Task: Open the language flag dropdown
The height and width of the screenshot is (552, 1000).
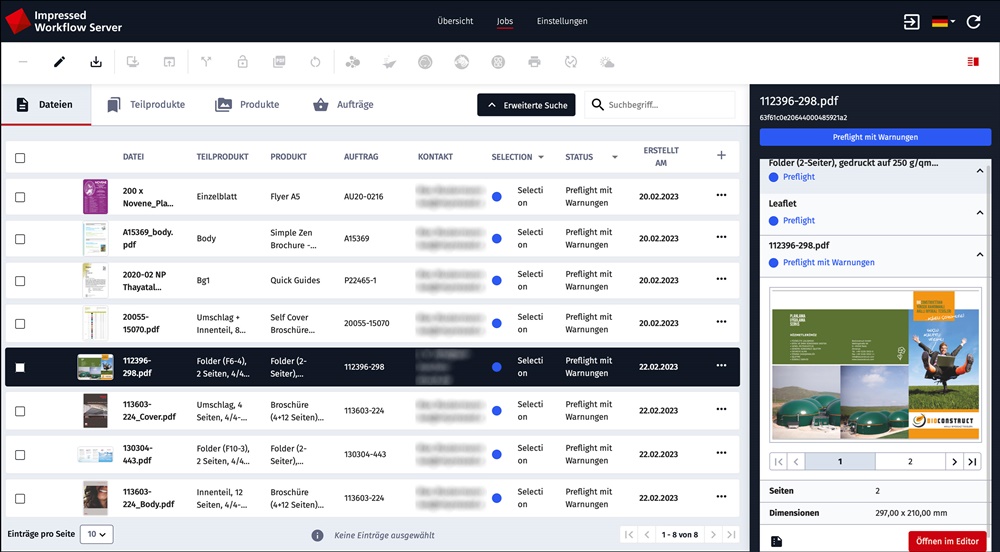Action: (x=943, y=22)
